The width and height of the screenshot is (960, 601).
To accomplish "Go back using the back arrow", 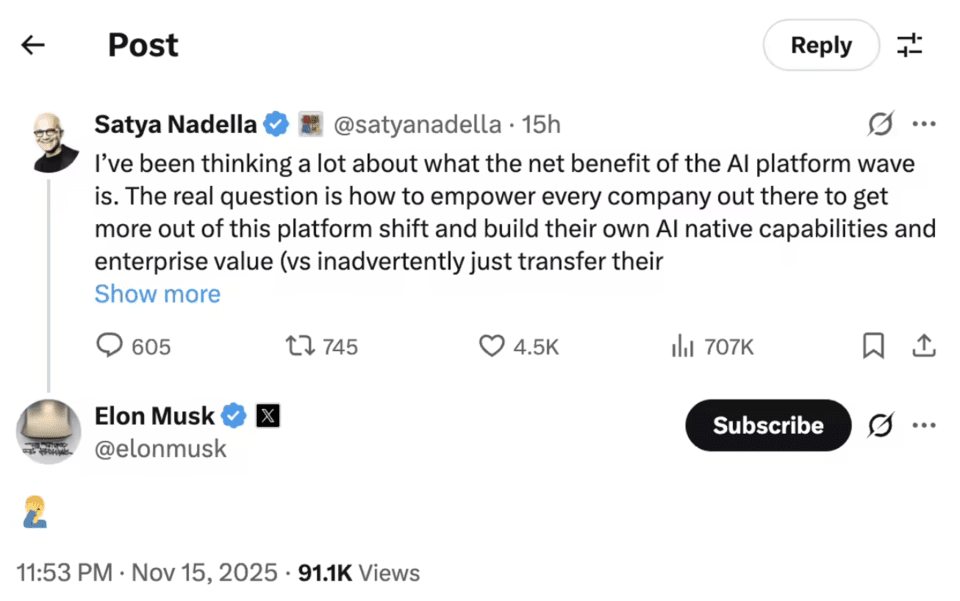I will click(33, 45).
